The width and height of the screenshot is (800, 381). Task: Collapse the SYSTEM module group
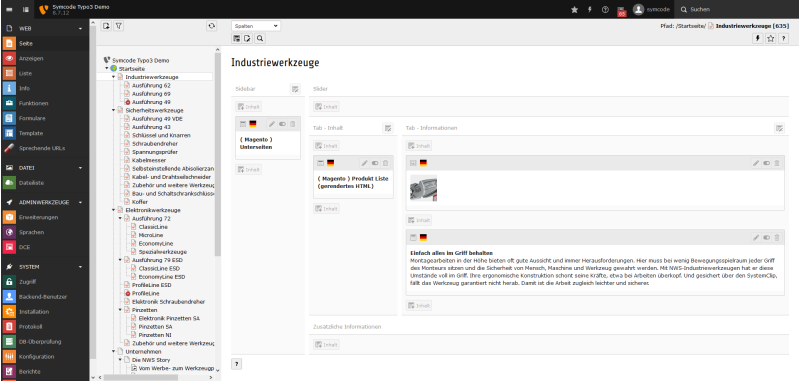[x=44, y=267]
